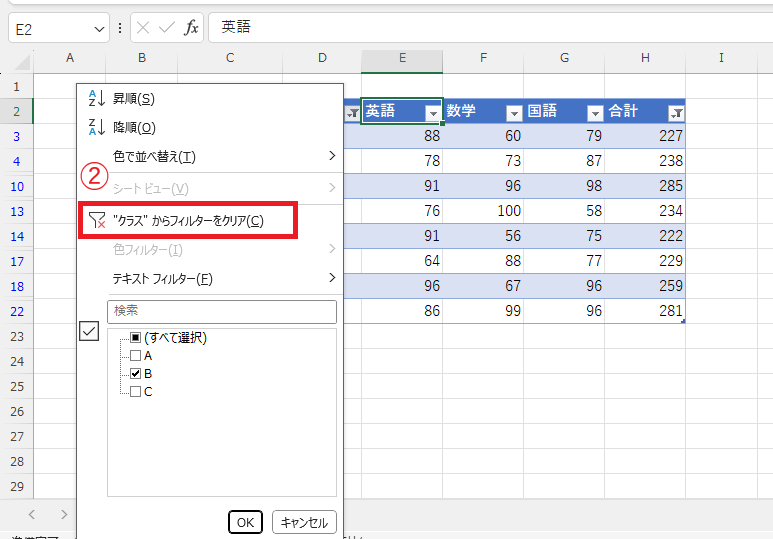Open the 数学 column filter dropdown
This screenshot has height=539, width=773.
(514, 113)
